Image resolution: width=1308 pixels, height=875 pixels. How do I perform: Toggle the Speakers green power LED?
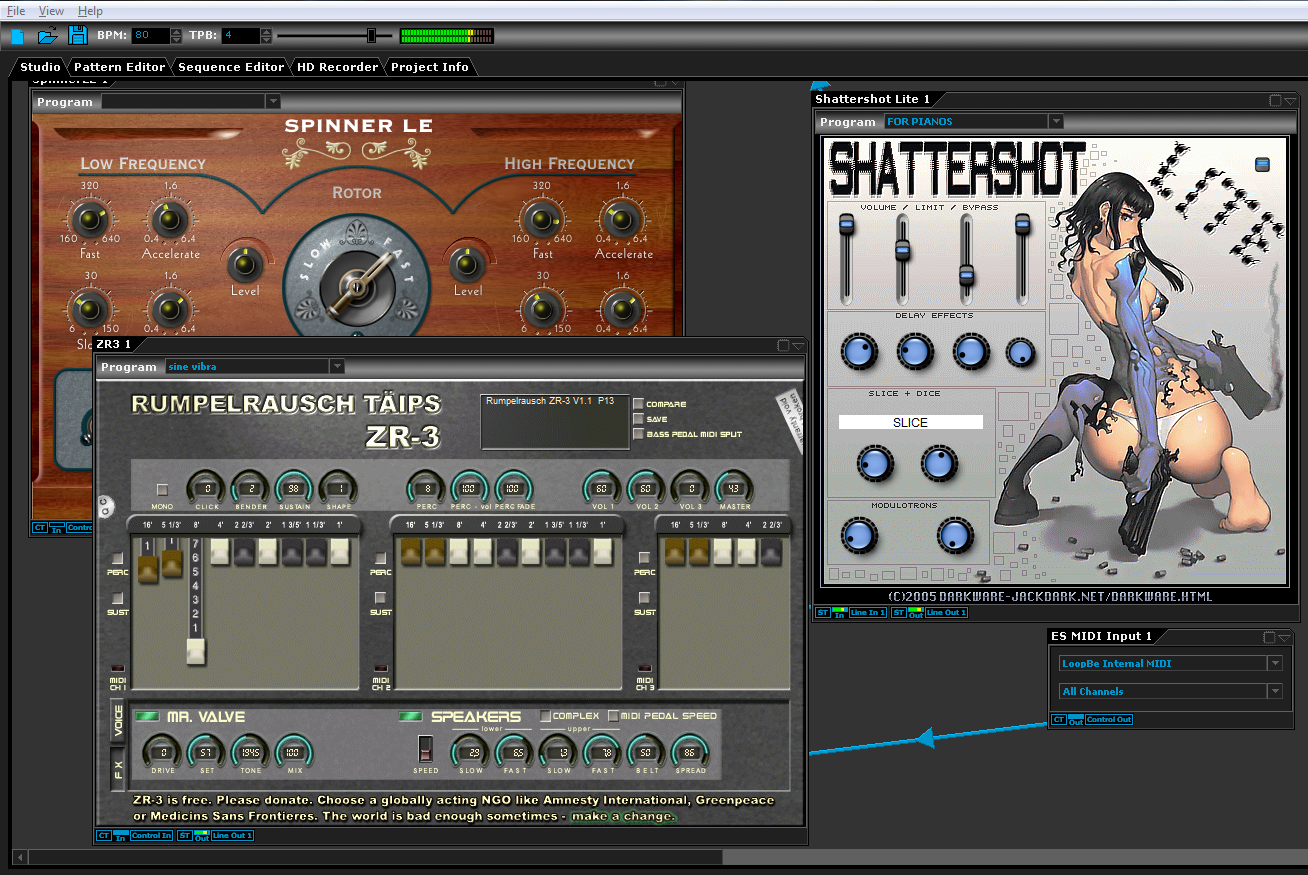coord(410,716)
